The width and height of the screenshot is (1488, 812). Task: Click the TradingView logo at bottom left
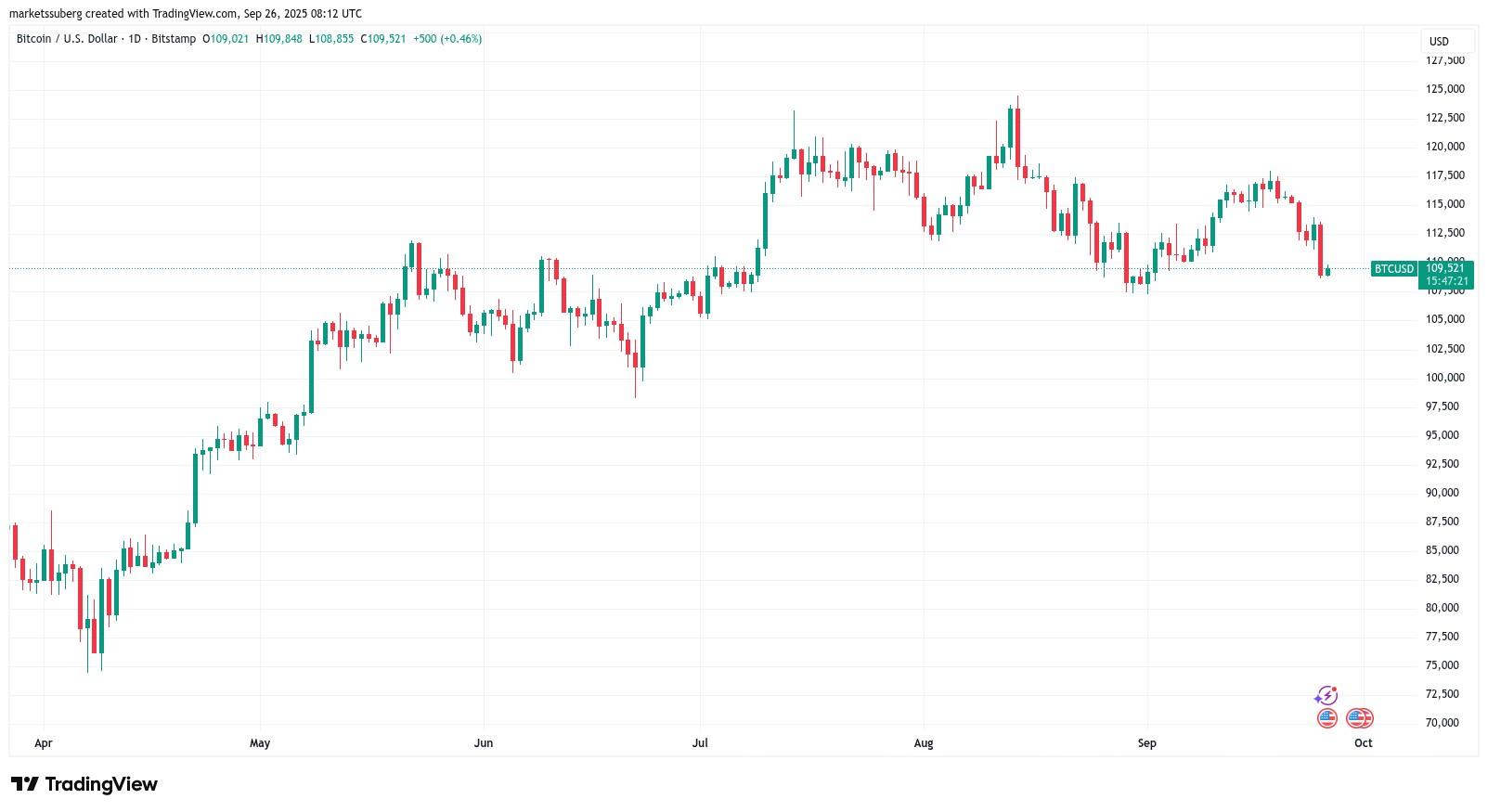(84, 784)
